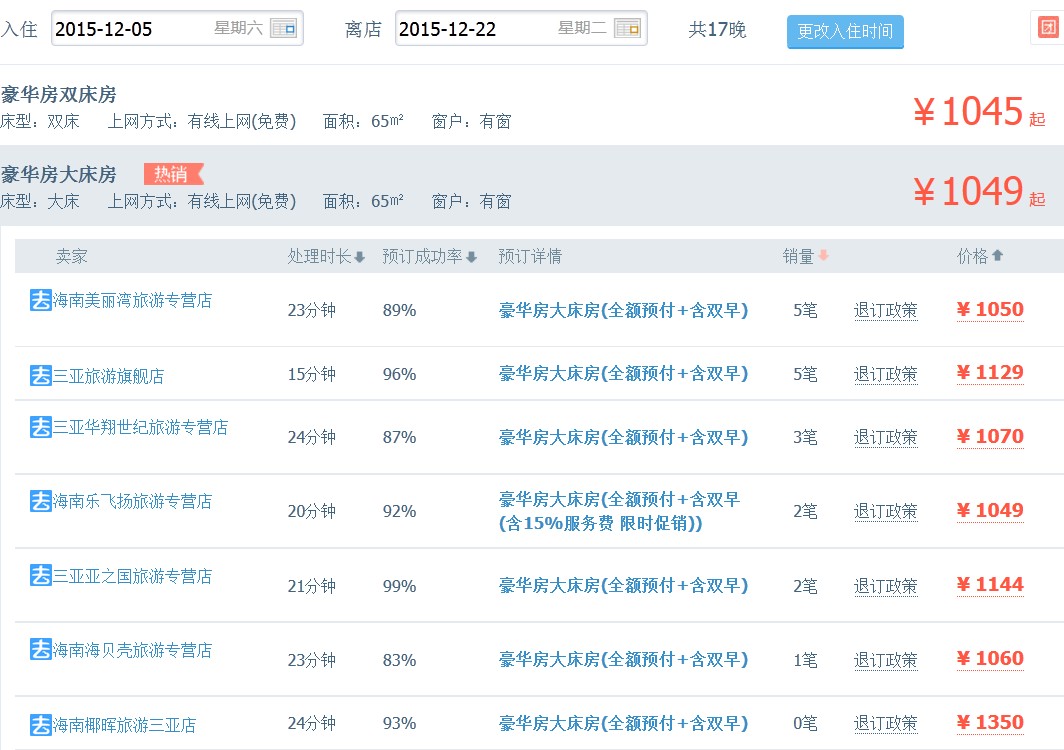Open the check-out date calendar icon

click(628, 28)
